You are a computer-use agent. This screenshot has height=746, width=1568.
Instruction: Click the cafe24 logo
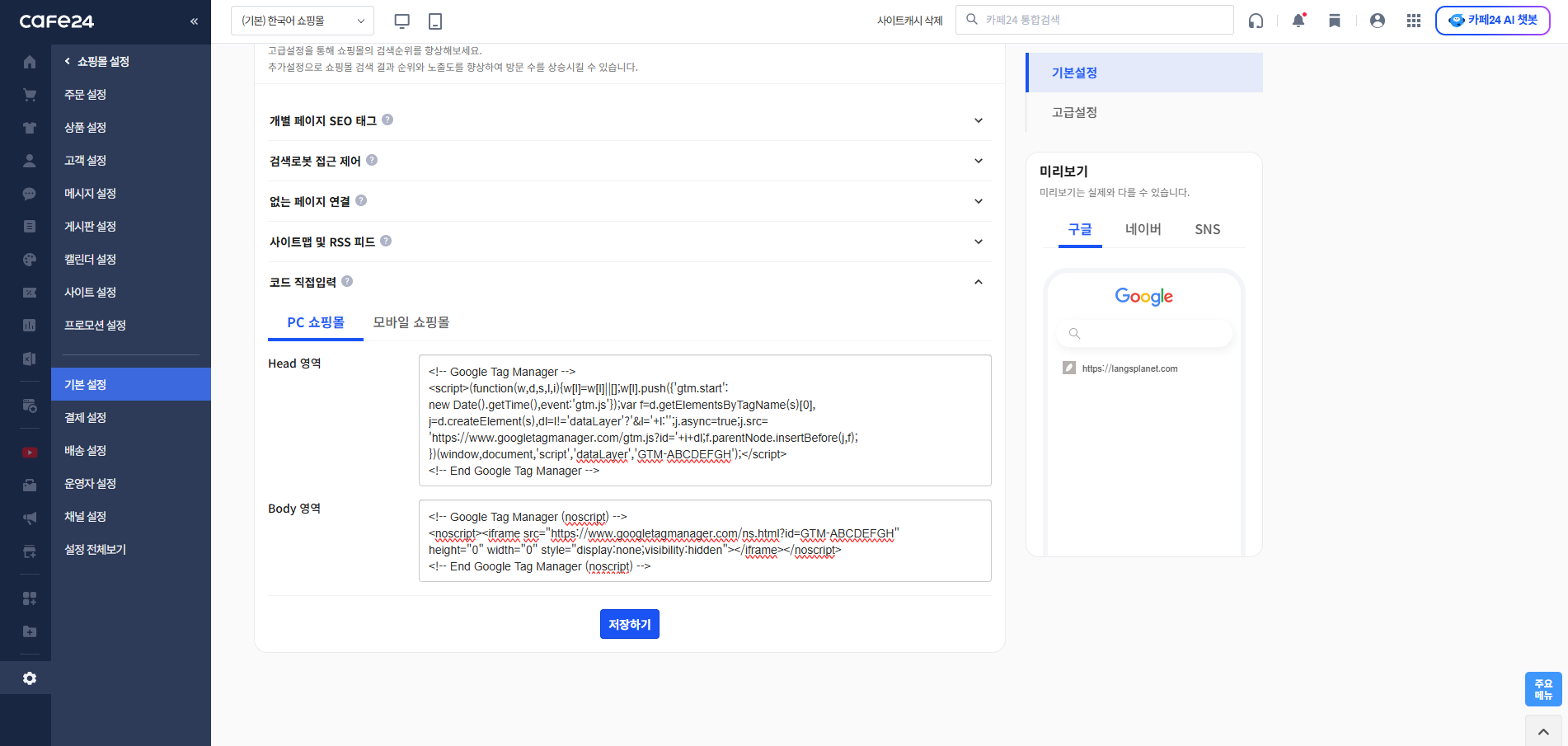(57, 21)
